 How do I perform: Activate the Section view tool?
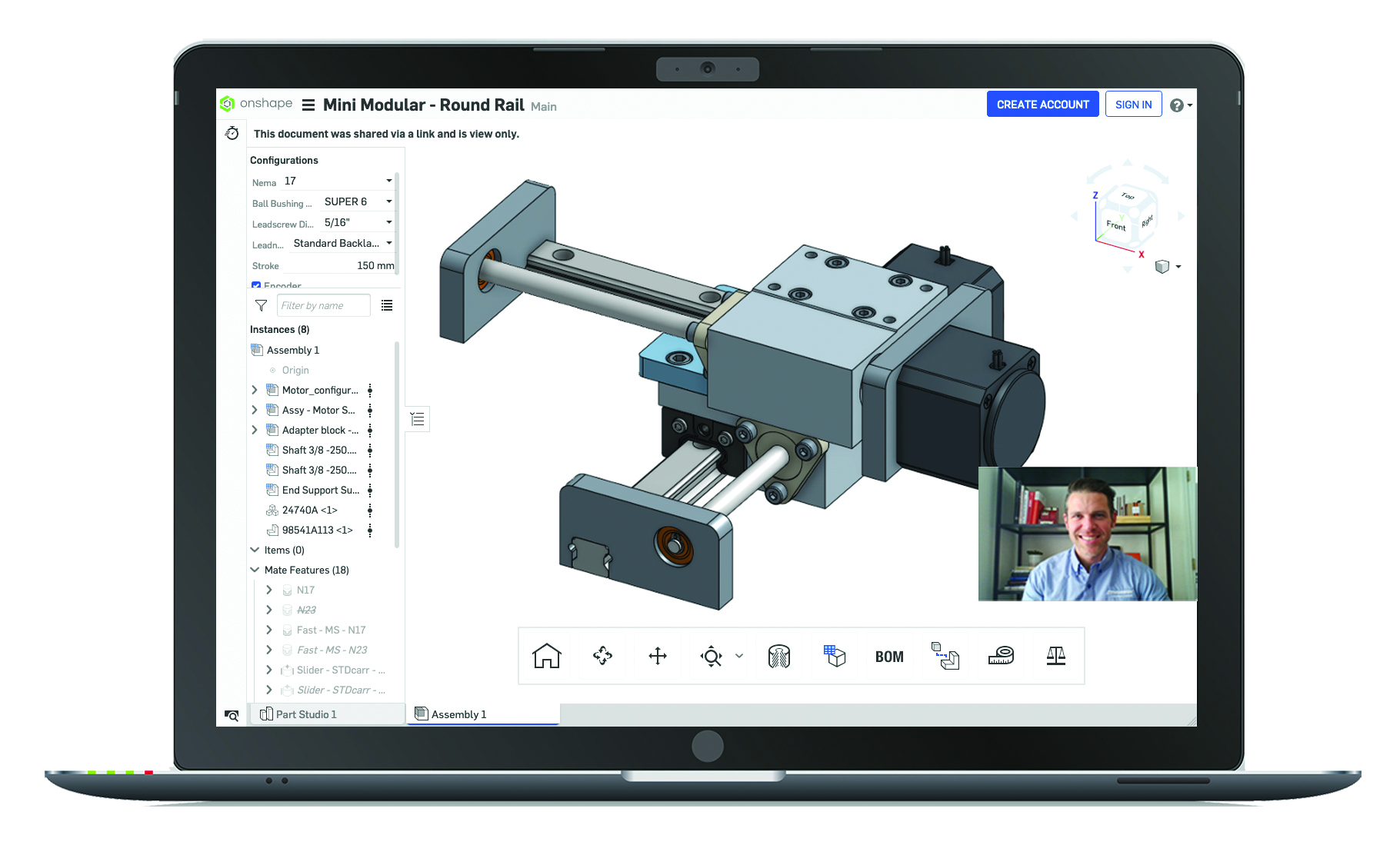779,656
